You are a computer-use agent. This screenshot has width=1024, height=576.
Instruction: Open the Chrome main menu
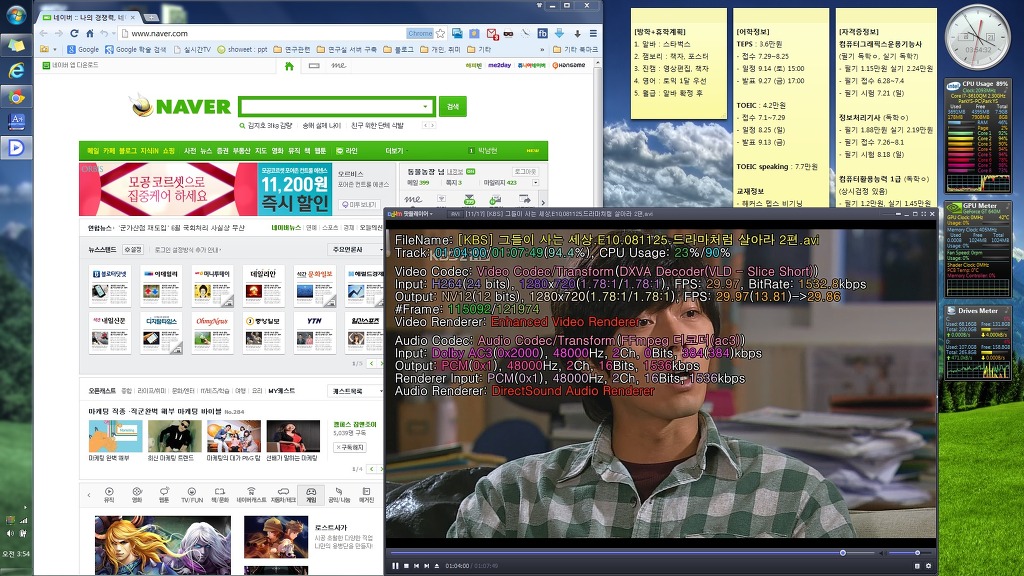point(593,33)
